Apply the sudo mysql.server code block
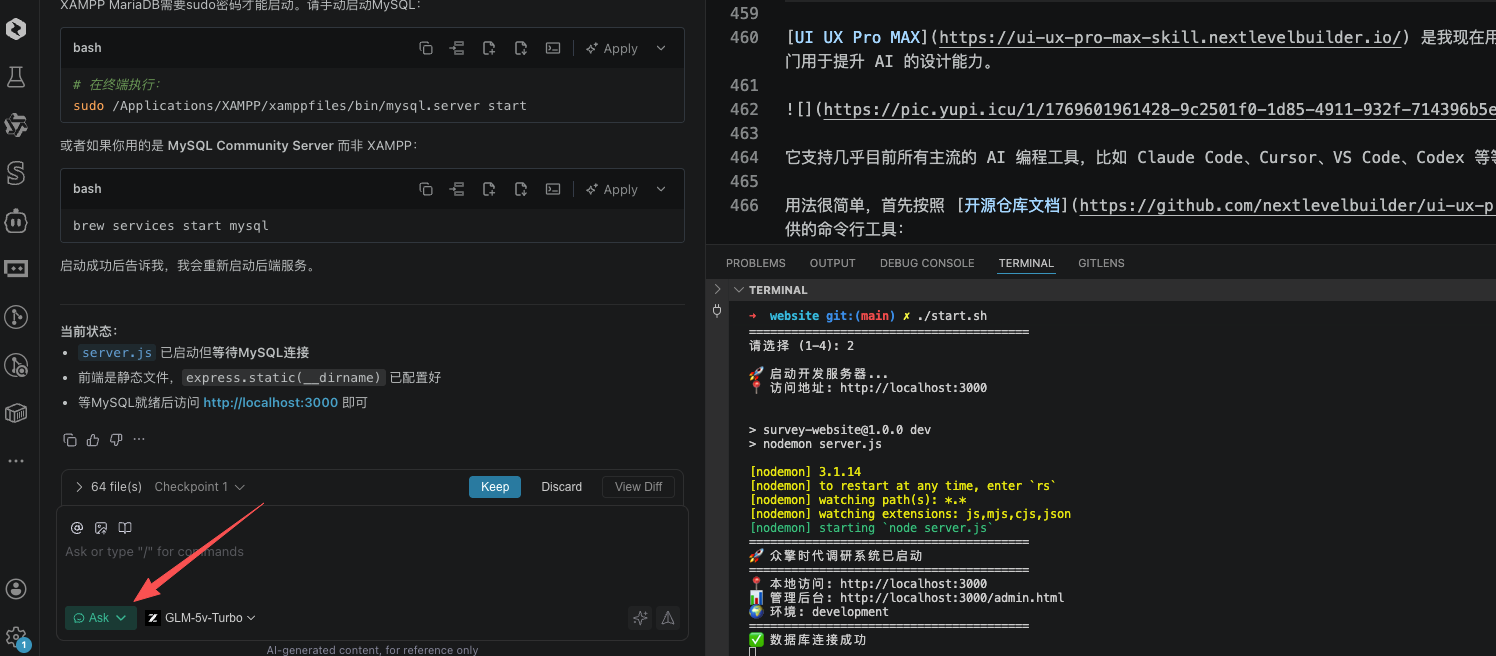Viewport: 1496px width, 656px height. pos(612,48)
